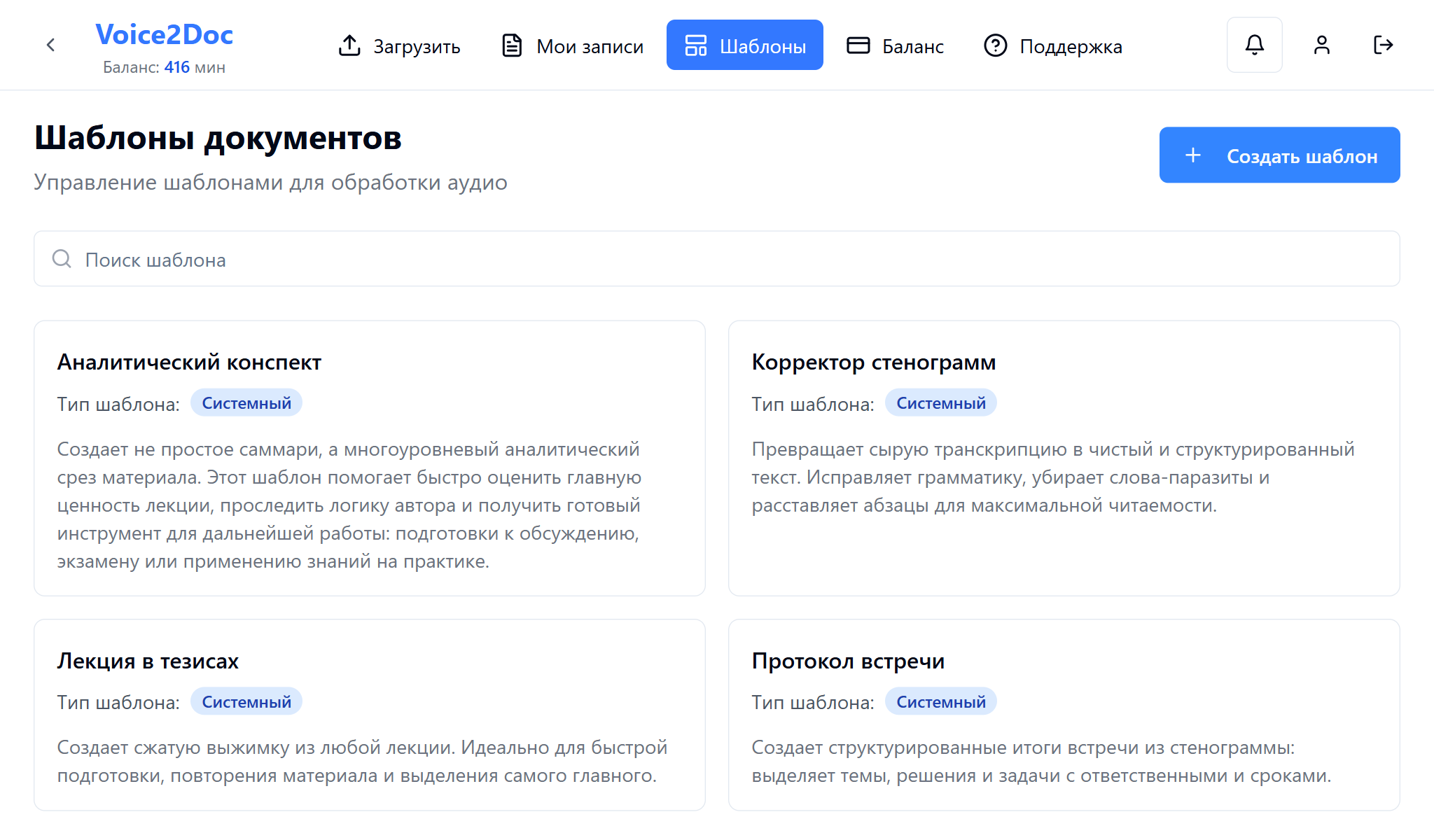Click subtitle Управление шаблонами для обработки аудио
The width and height of the screenshot is (1434, 840).
[x=270, y=183]
